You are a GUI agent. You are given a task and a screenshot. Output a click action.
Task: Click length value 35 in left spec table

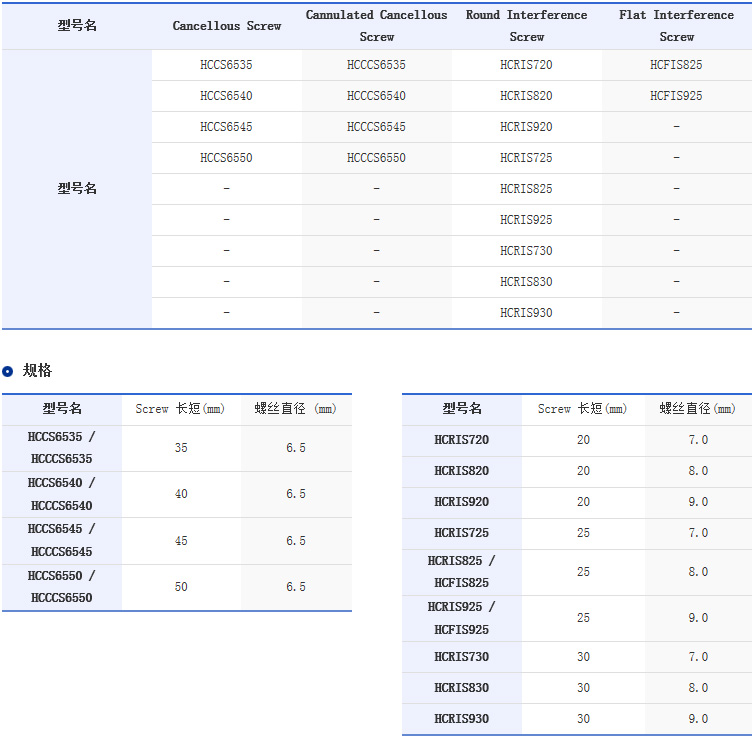181,448
